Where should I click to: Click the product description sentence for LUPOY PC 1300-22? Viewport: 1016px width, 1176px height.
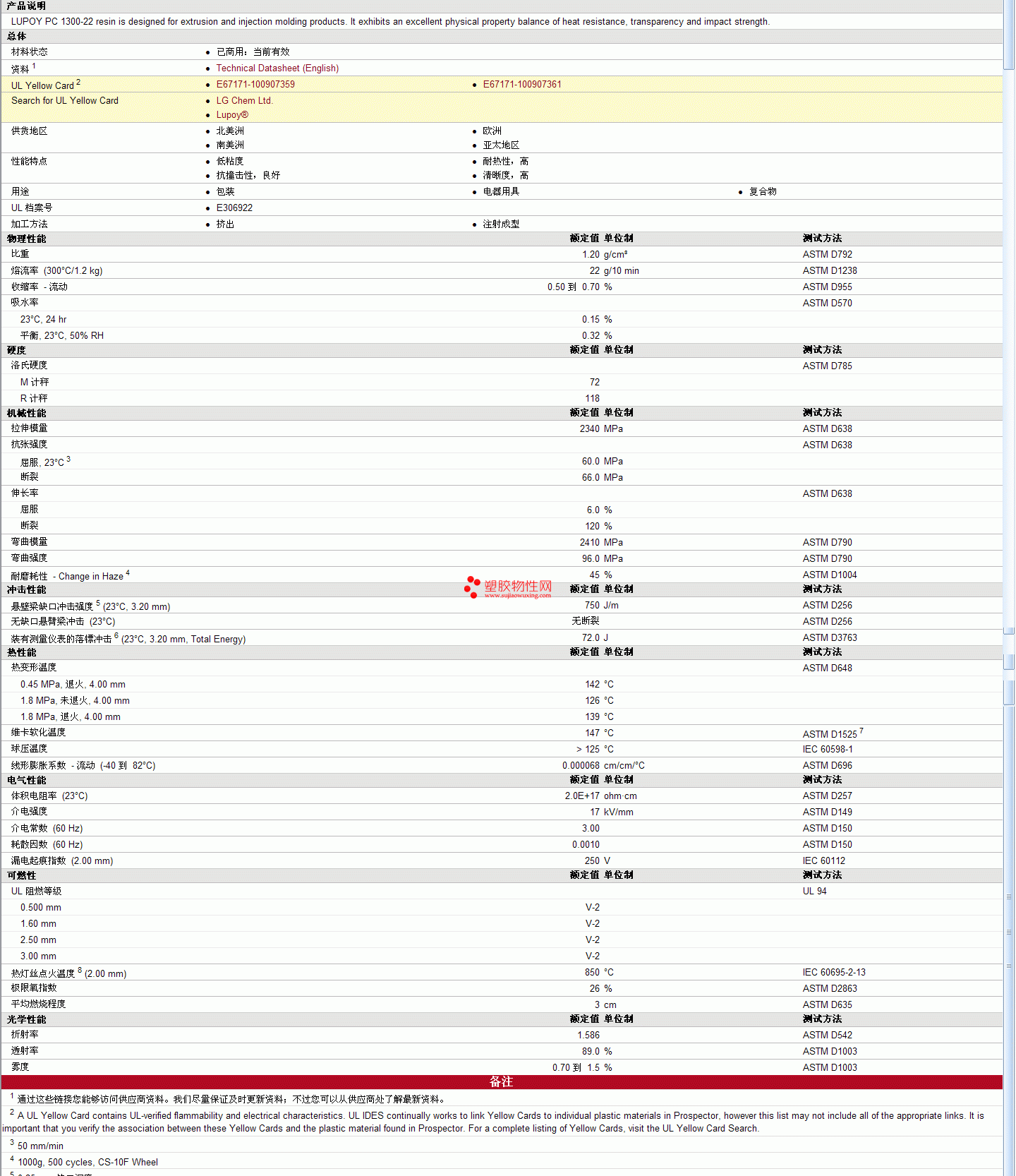click(390, 22)
